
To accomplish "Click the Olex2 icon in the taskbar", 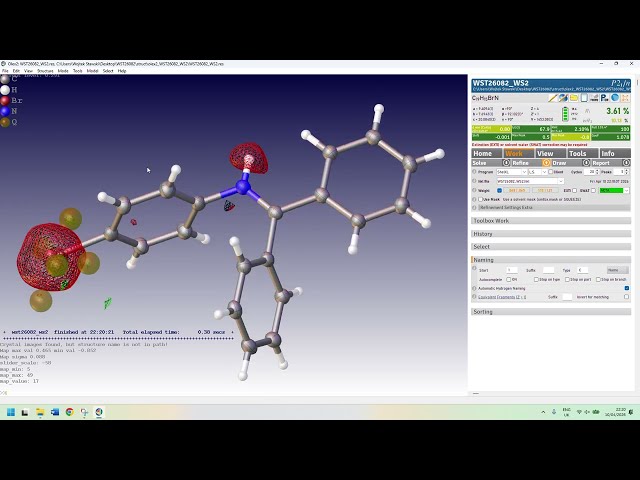I will 99,412.
